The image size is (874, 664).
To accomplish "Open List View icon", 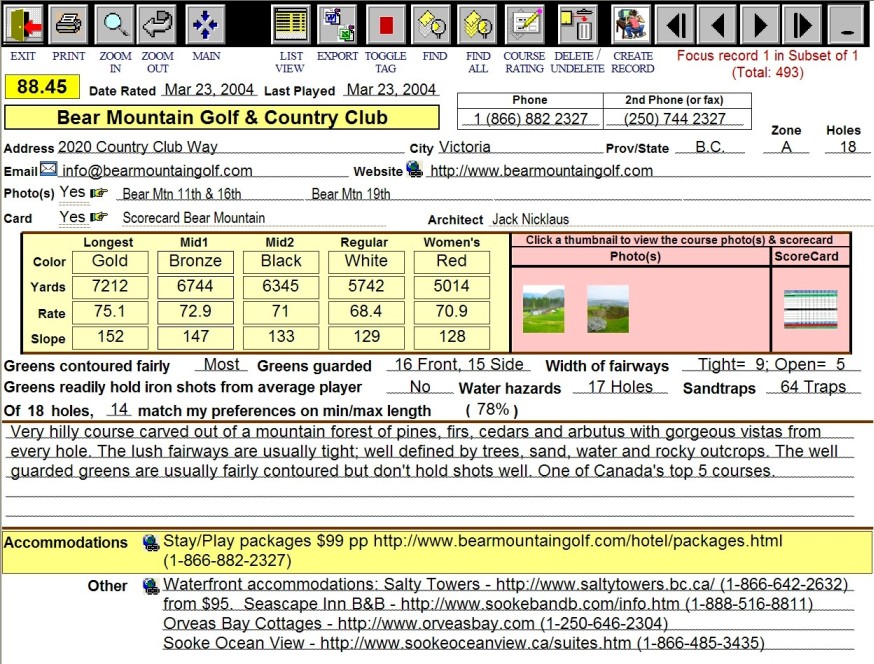I will click(290, 25).
